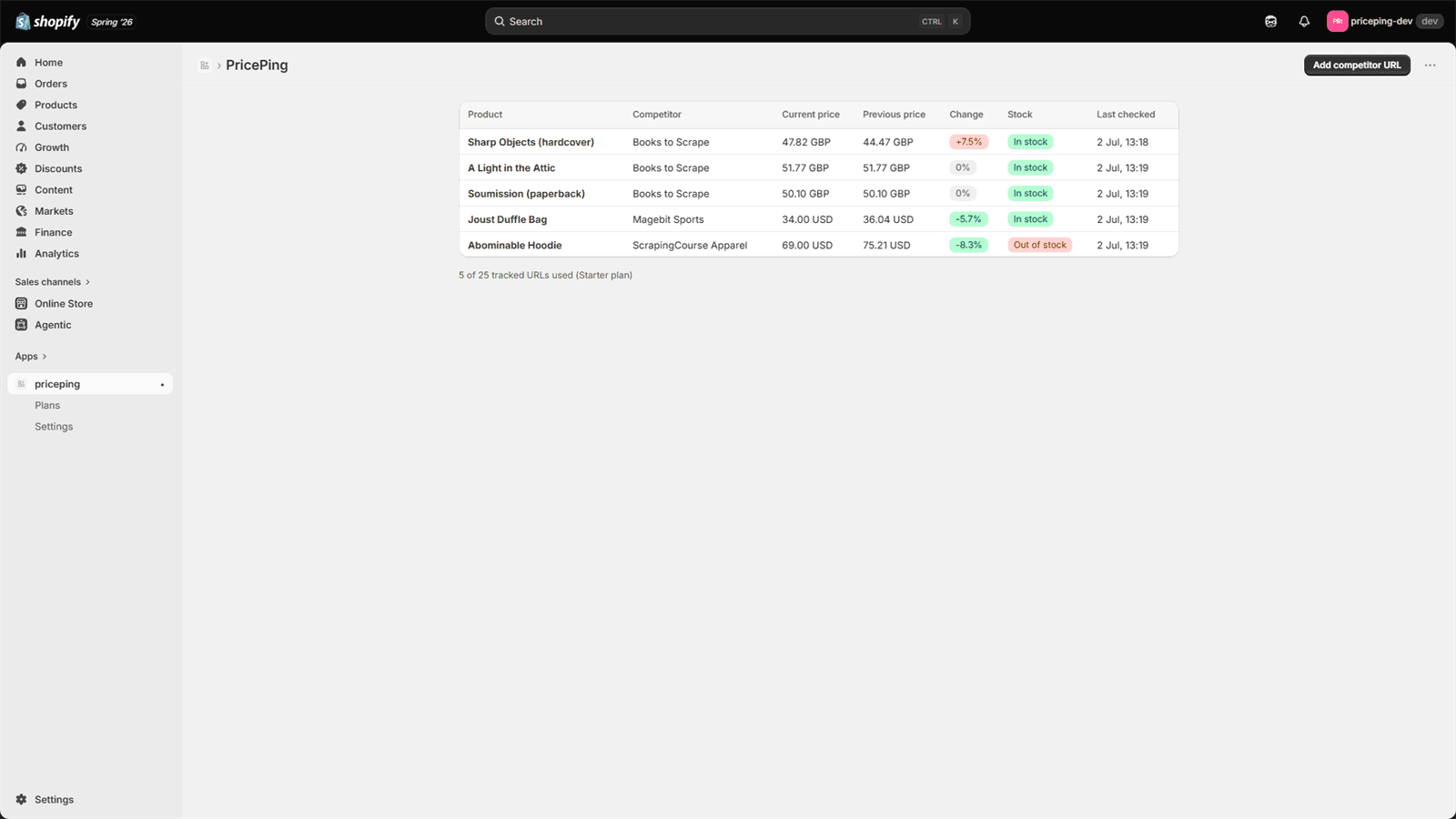
Task: Click the Growth icon
Action: [21, 147]
